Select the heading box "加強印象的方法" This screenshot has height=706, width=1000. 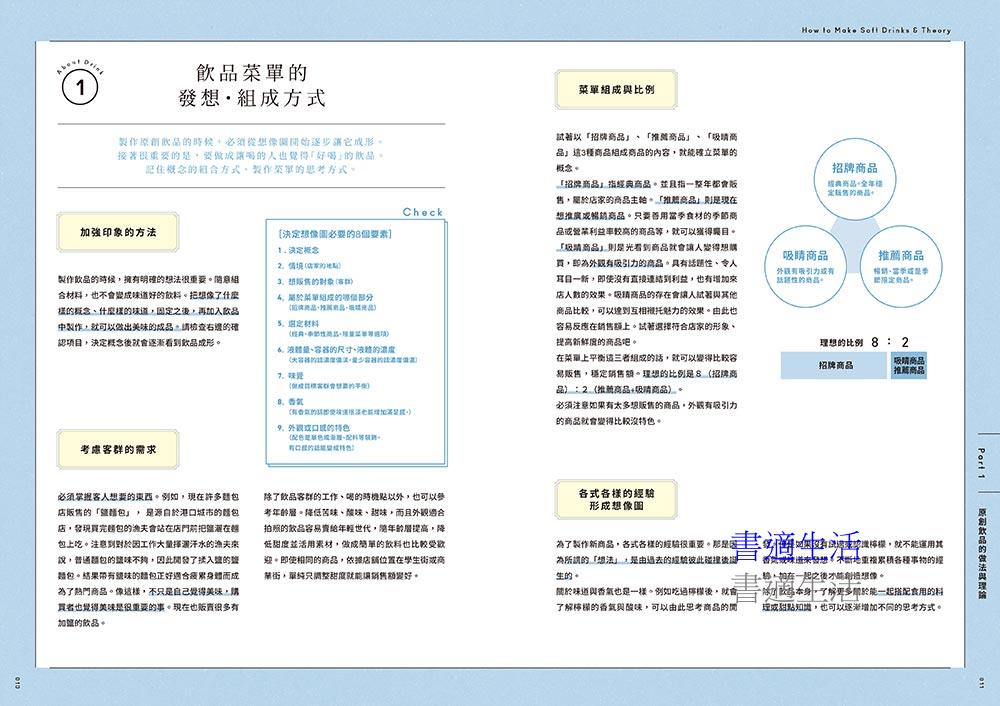point(118,232)
